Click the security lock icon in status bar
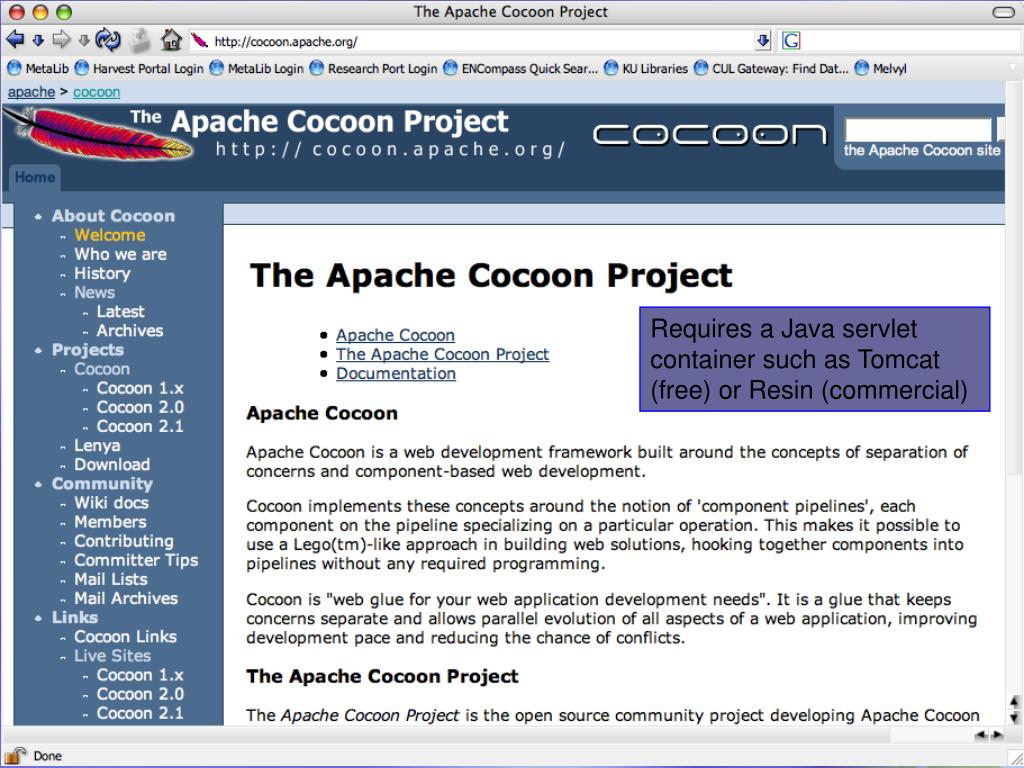The height and width of the screenshot is (768, 1024). click(x=14, y=756)
